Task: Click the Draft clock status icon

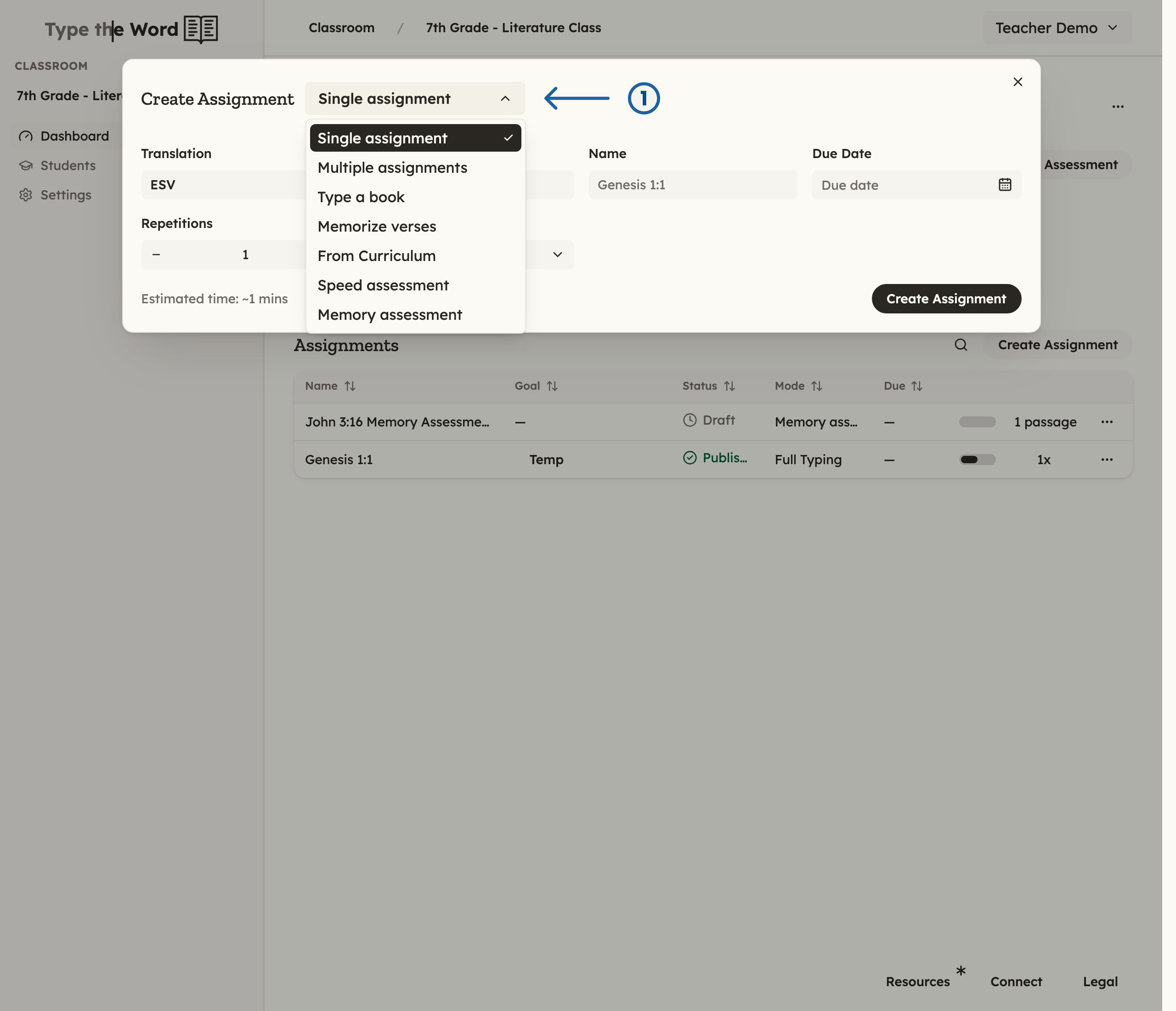Action: (x=689, y=420)
